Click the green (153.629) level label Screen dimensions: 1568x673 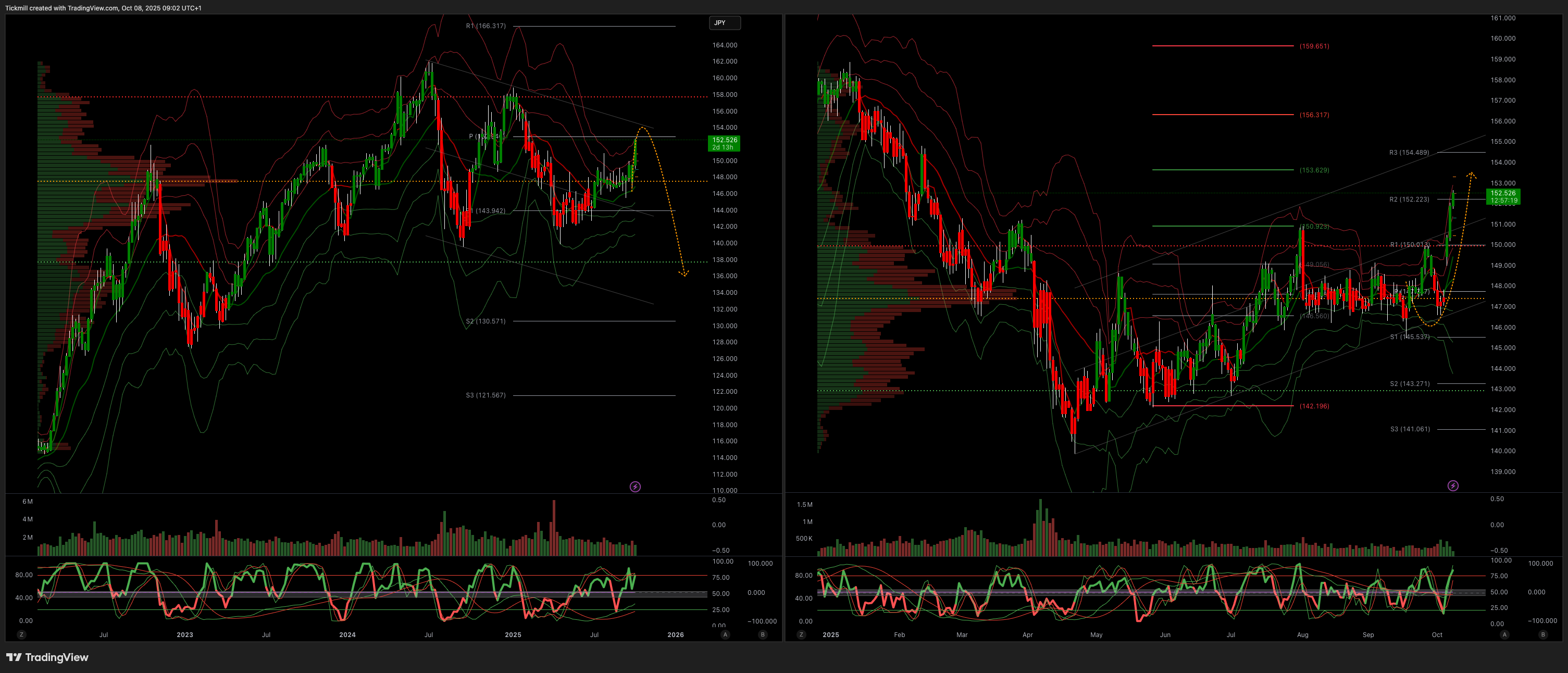pyautogui.click(x=1314, y=170)
